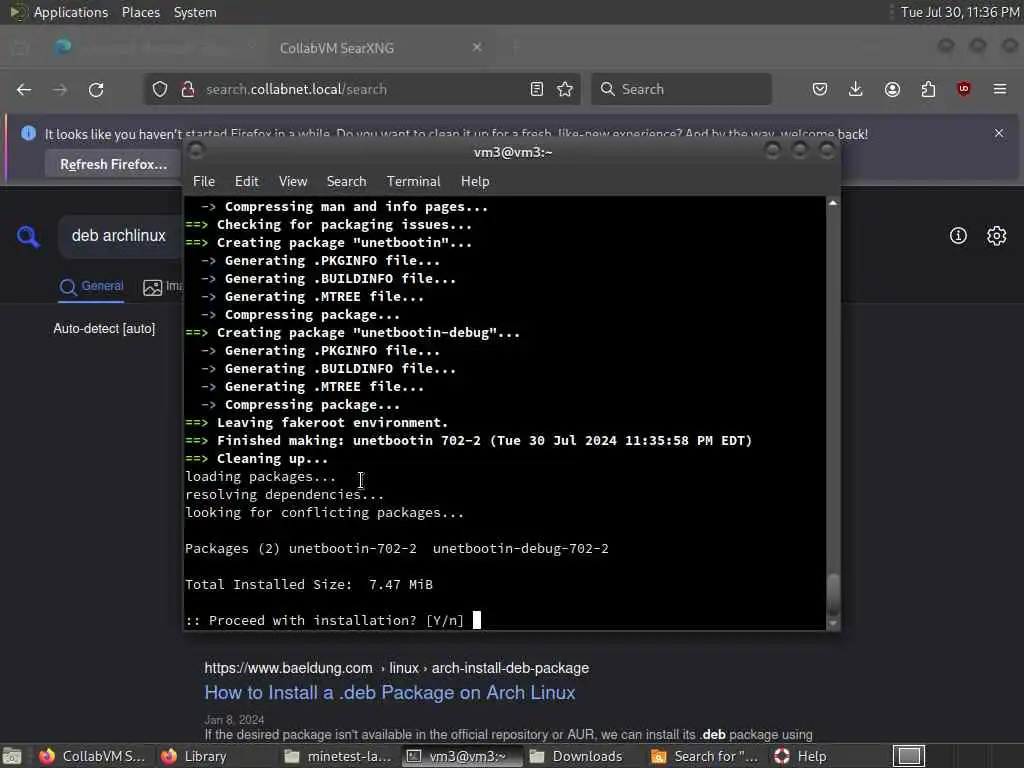Open How to Install a .deb Package link
This screenshot has height=768, width=1024.
390,693
